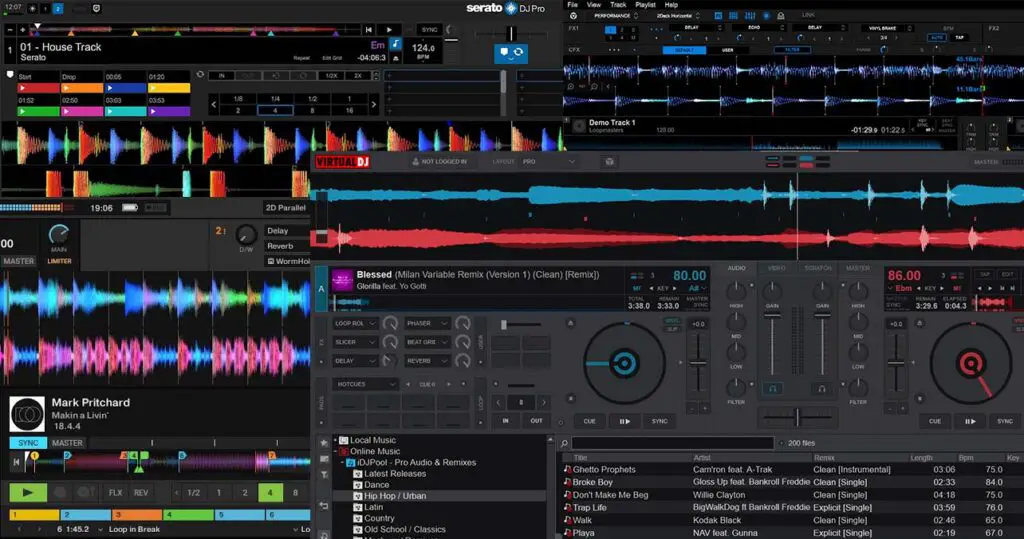Click the Serato waveform zoom-in plus icon
Viewport: 1024px width, 539px height.
22,29
